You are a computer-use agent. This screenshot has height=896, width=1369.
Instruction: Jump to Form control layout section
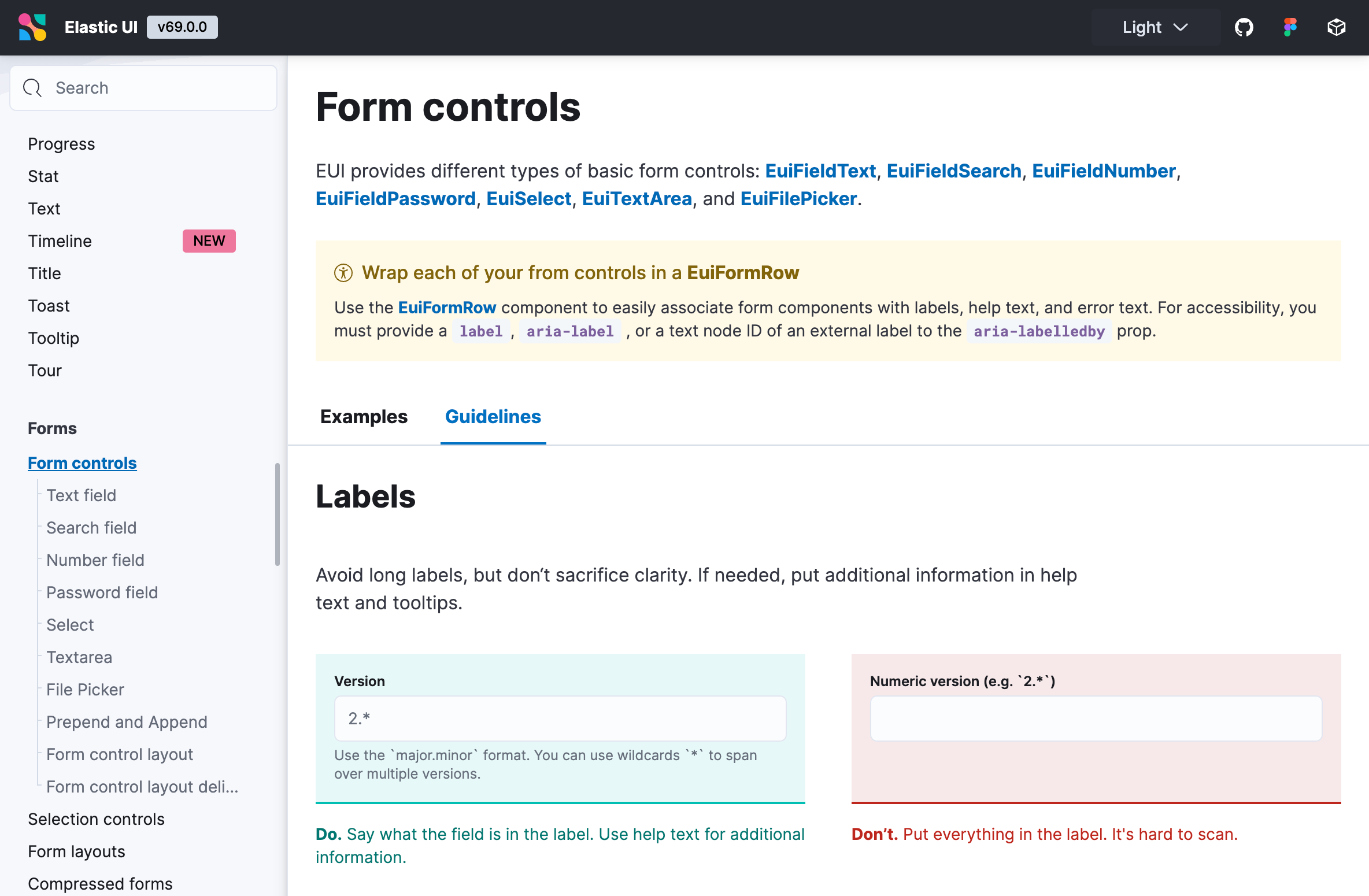tap(120, 754)
